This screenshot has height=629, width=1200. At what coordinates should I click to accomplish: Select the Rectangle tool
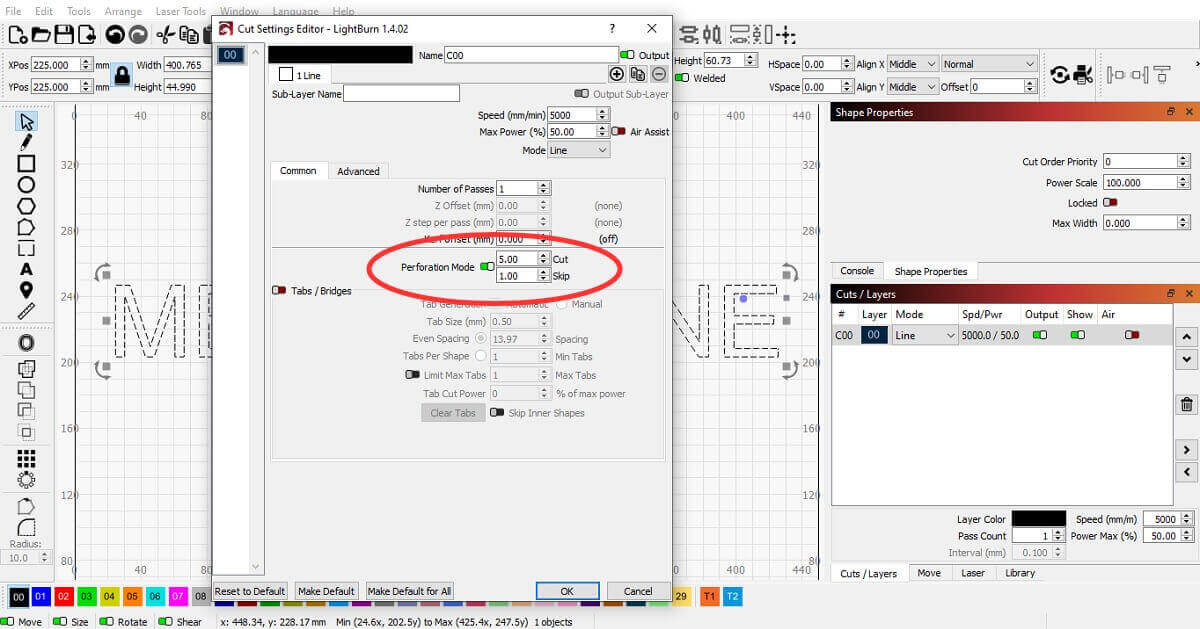(x=26, y=163)
